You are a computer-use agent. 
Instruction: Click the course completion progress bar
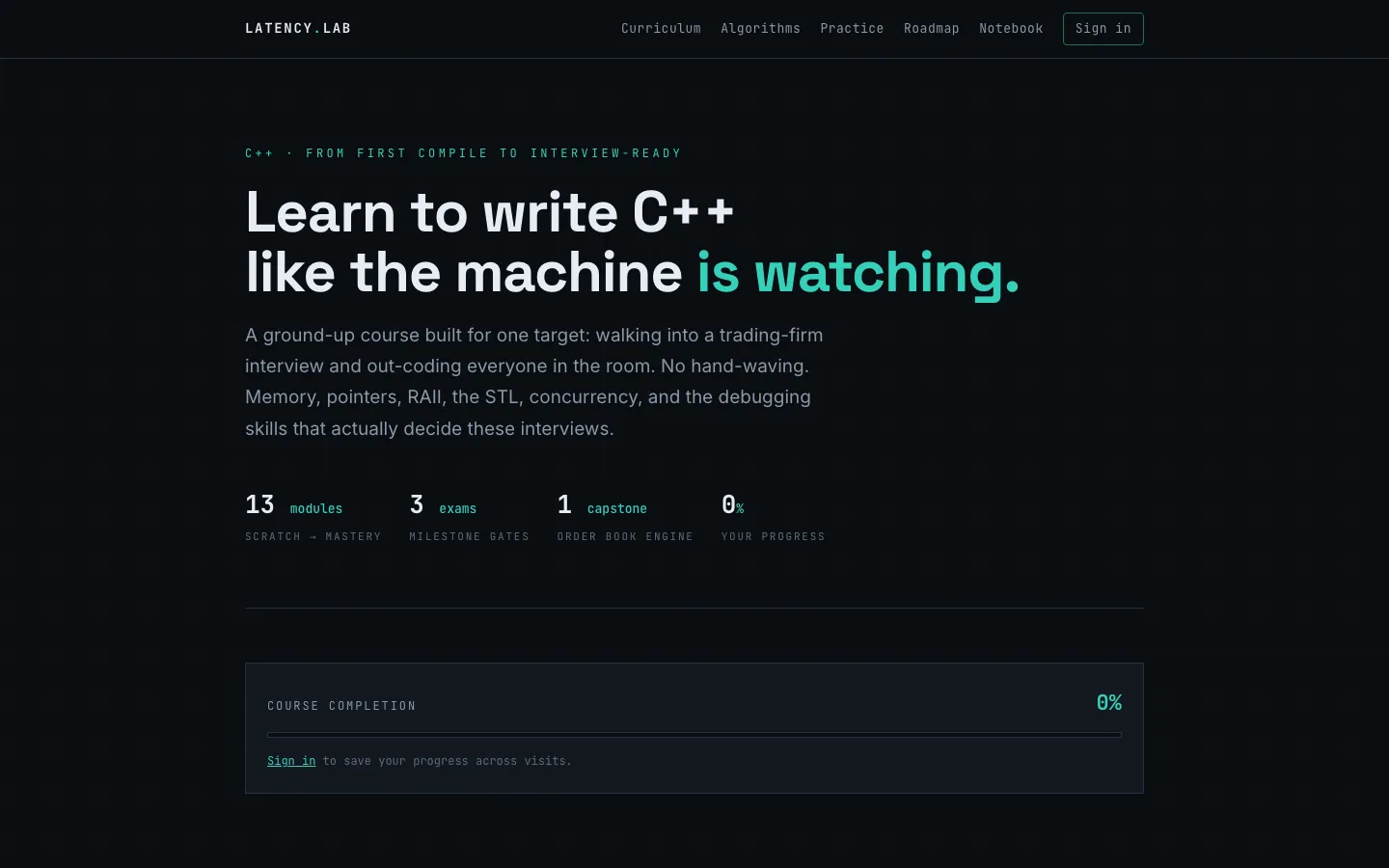[x=694, y=735]
